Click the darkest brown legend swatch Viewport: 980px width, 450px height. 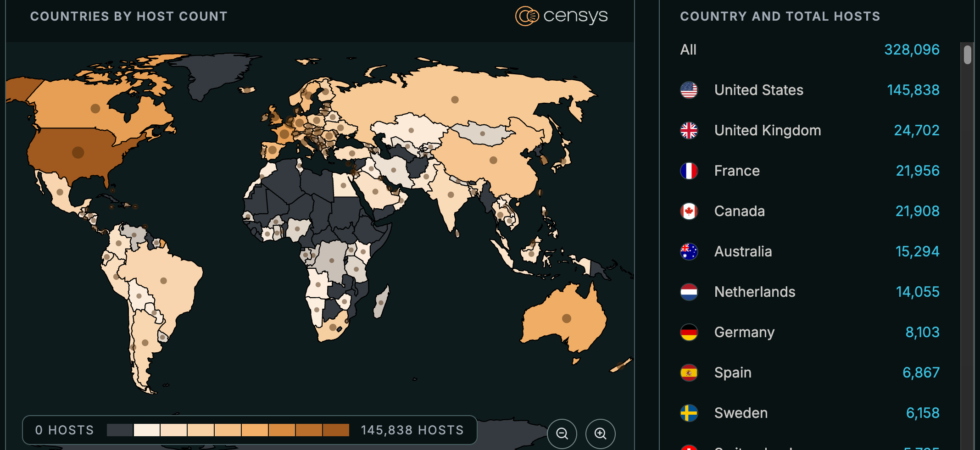(x=336, y=430)
